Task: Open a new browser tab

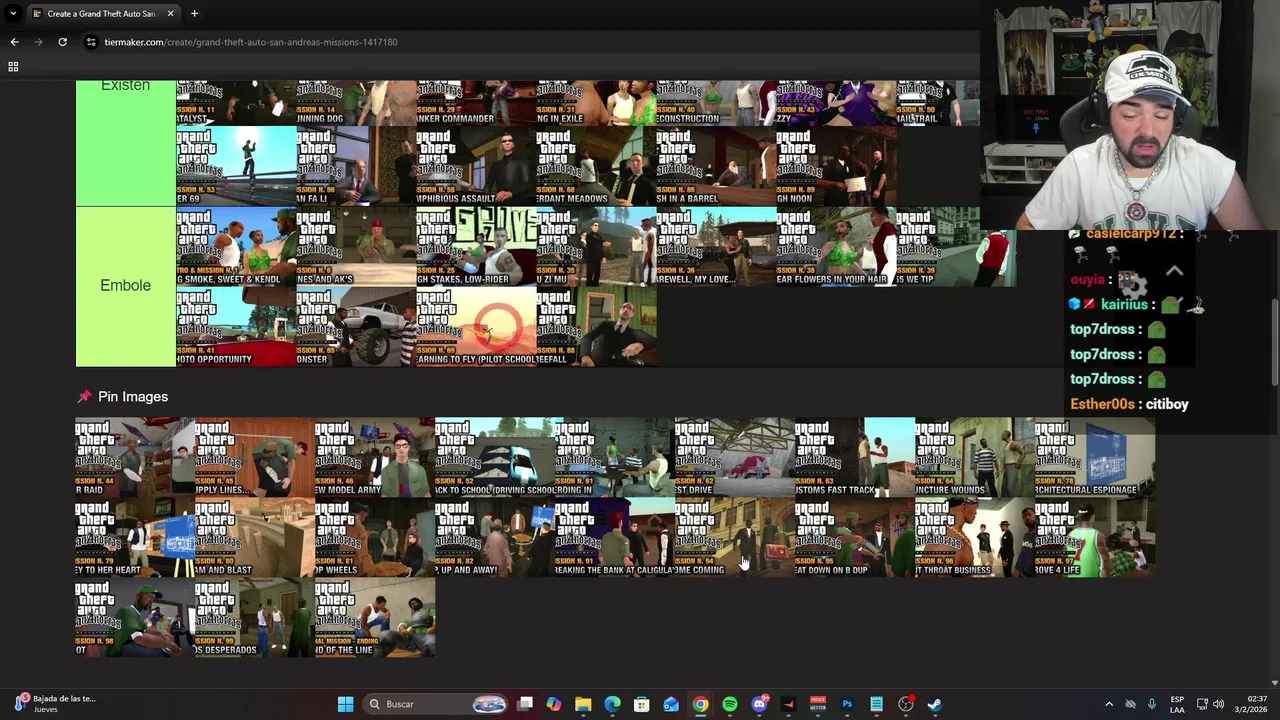Action: [194, 14]
